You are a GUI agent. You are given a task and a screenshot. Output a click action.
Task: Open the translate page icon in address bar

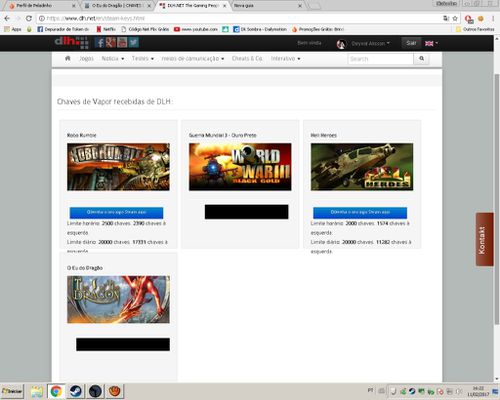click(x=446, y=19)
